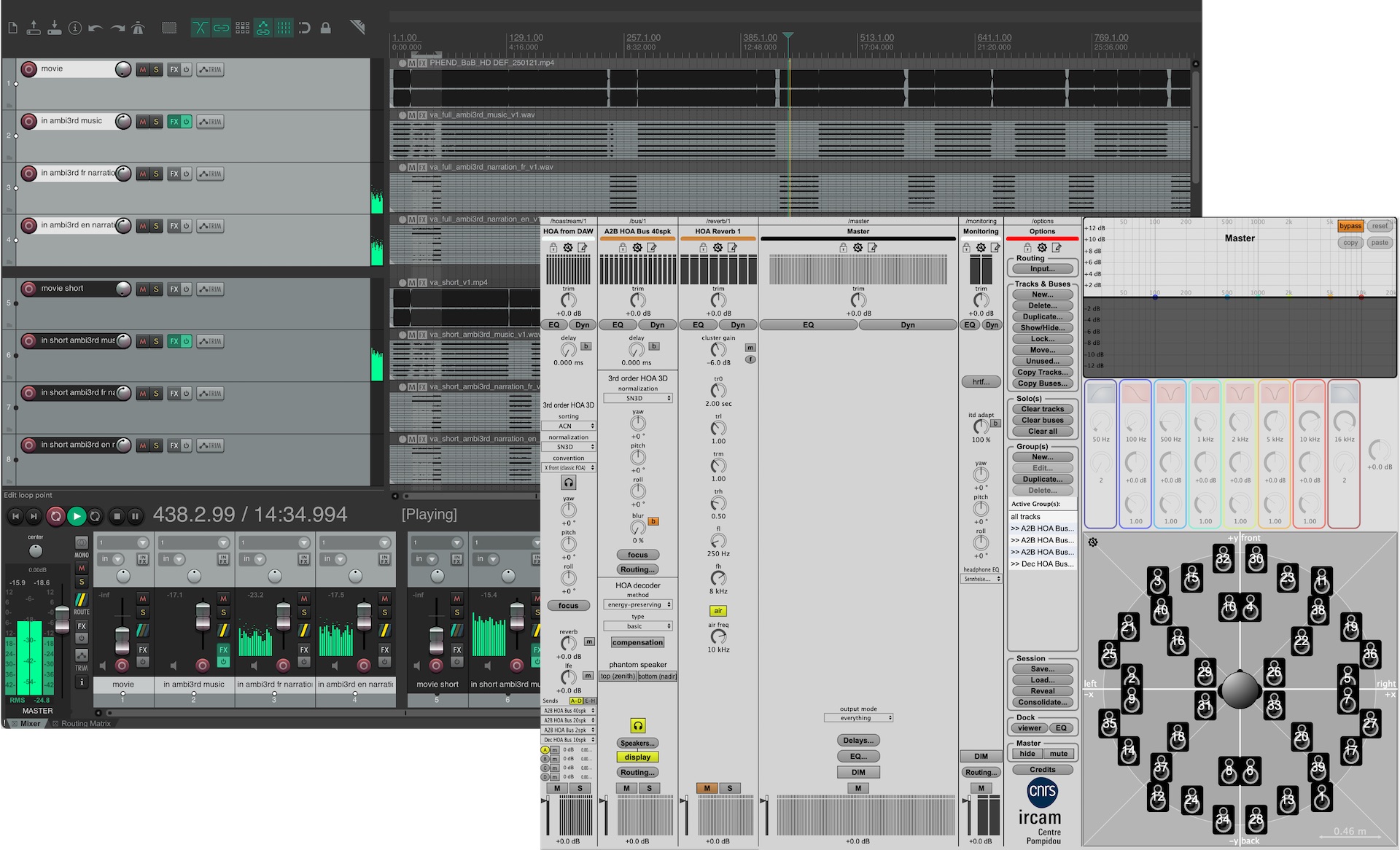Select the Mixer tab
The height and width of the screenshot is (850, 1400).
click(30, 724)
